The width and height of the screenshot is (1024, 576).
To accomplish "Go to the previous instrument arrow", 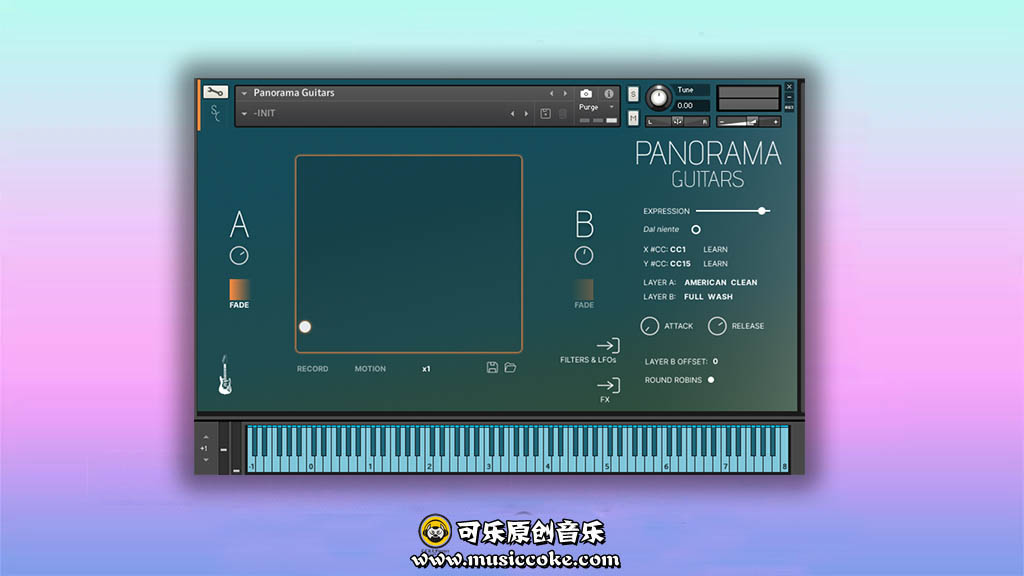I will 551,93.
